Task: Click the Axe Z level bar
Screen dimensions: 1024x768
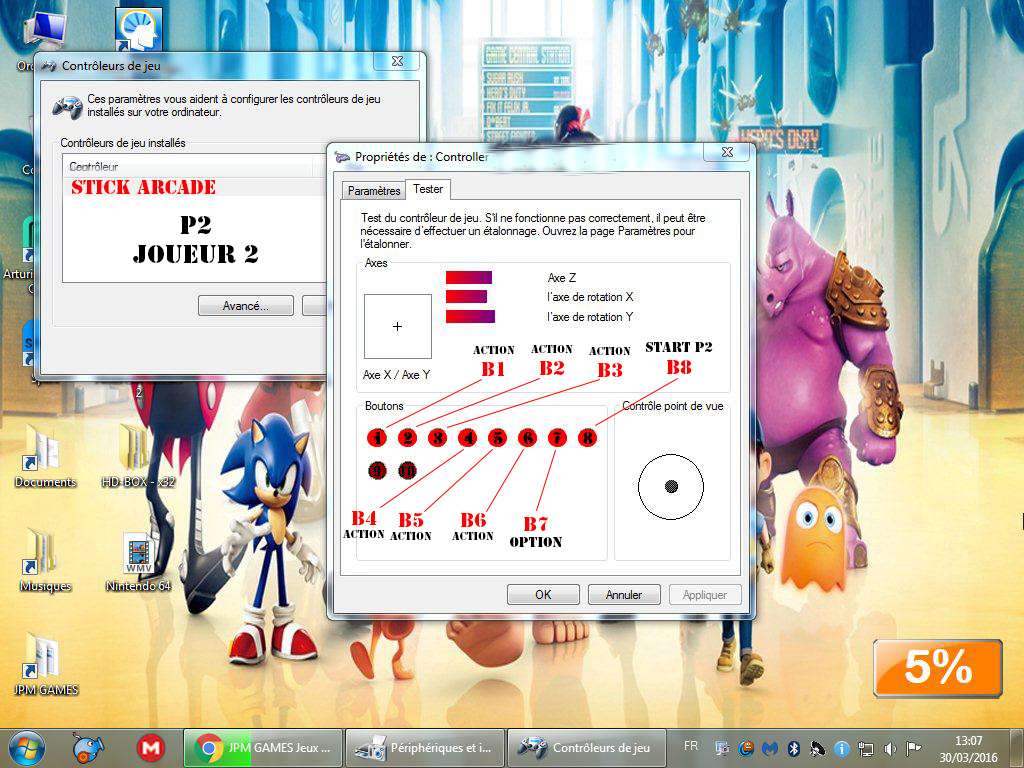Action: (469, 278)
